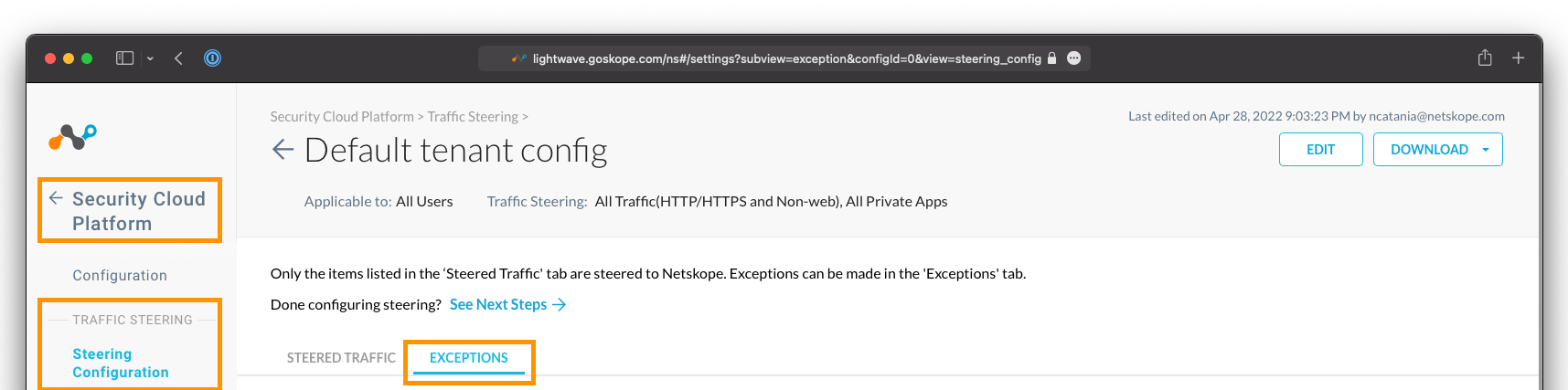1568x390 pixels.
Task: Click the lock icon in address bar
Action: (1051, 58)
